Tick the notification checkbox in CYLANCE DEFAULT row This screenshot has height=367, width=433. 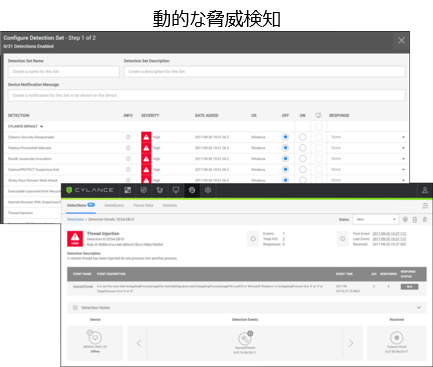319,126
